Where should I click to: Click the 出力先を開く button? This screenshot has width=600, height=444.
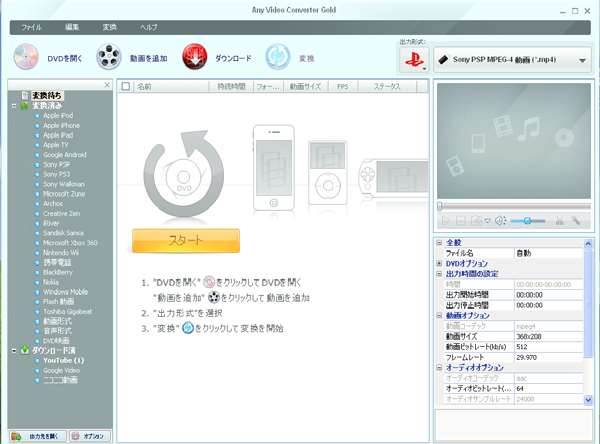click(38, 436)
